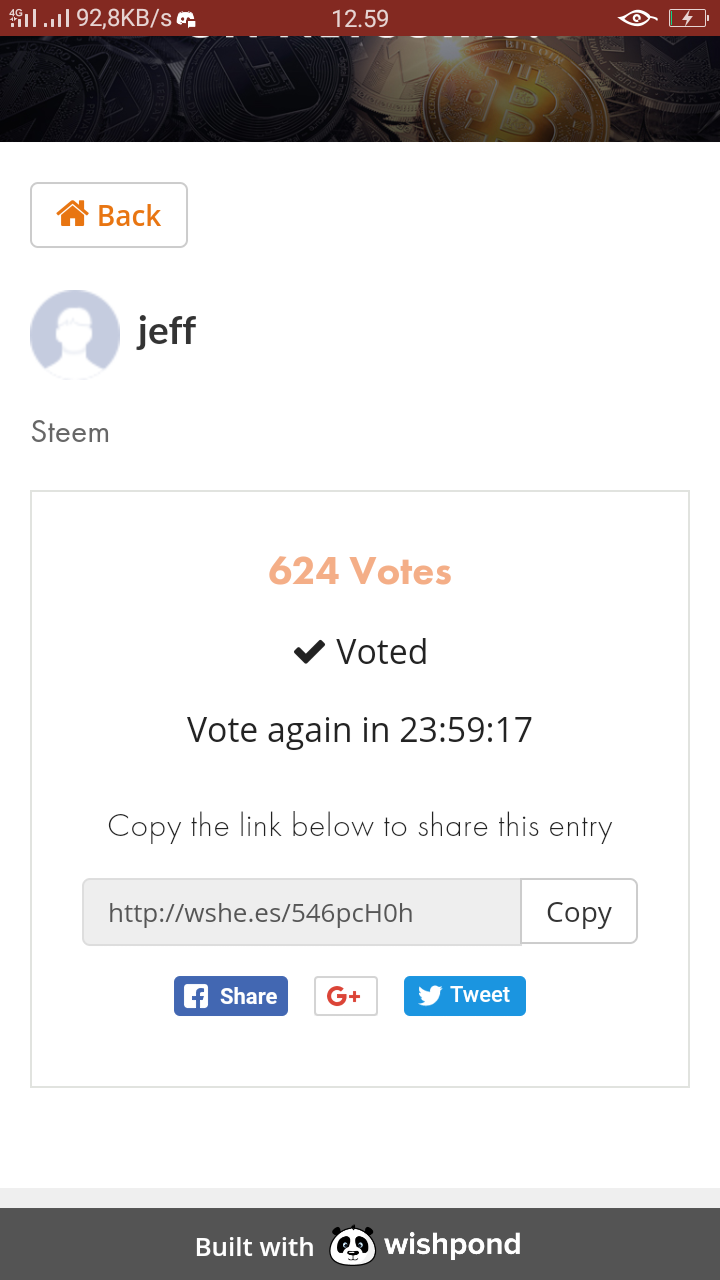The image size is (720, 1280).
Task: Tap the orange home icon in Back button
Action: 72,214
